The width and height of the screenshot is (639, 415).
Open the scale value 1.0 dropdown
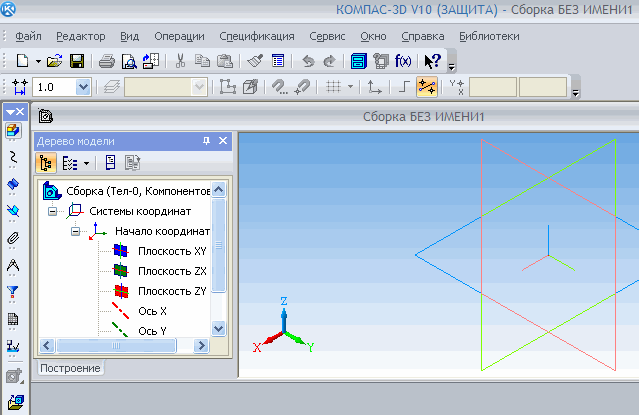[83, 87]
